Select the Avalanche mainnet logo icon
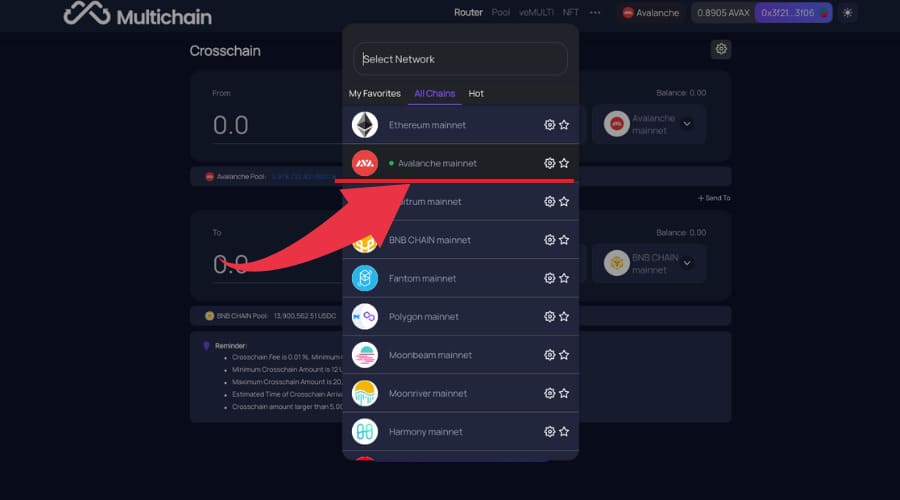The image size is (900, 500). pos(364,163)
